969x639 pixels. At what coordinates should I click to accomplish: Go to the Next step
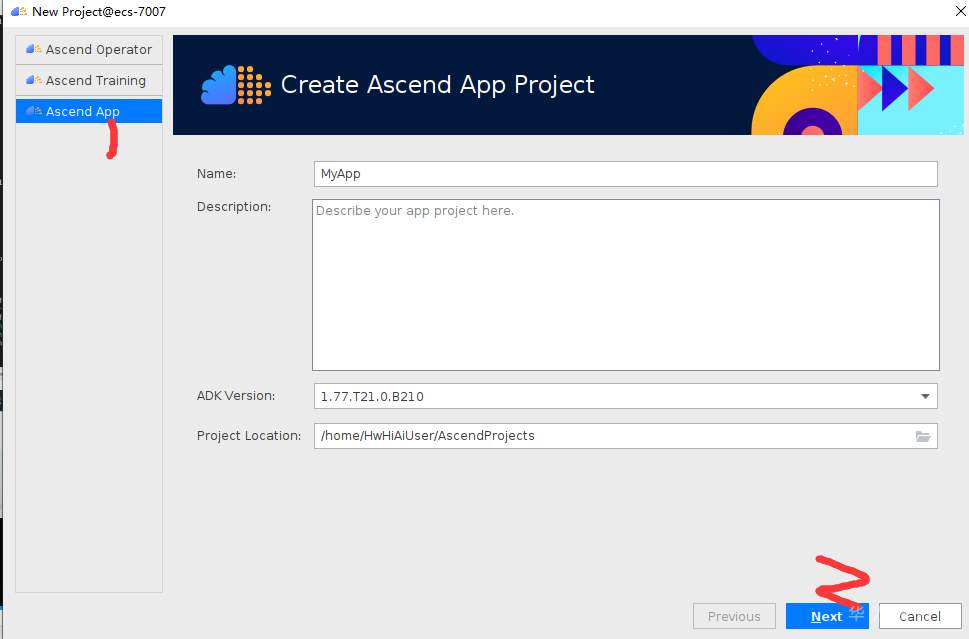pos(827,616)
